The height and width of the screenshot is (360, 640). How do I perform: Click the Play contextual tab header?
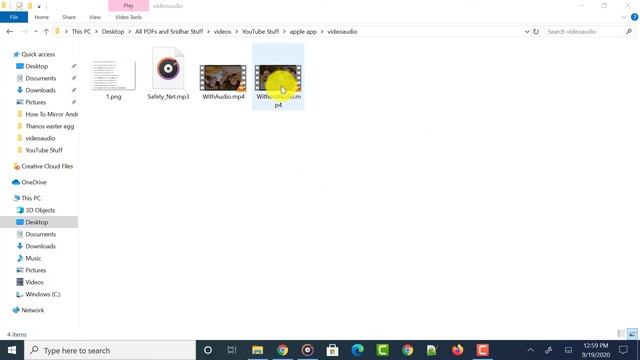[128, 6]
